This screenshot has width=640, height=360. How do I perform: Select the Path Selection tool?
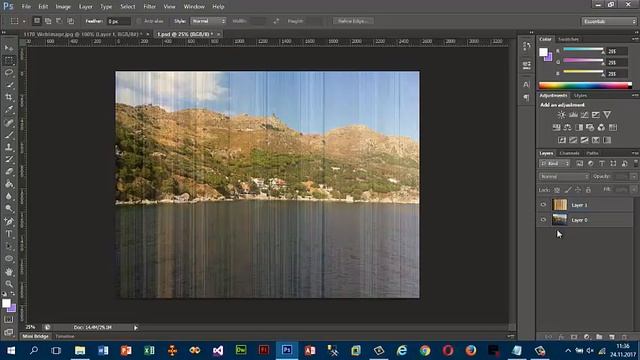click(9, 246)
